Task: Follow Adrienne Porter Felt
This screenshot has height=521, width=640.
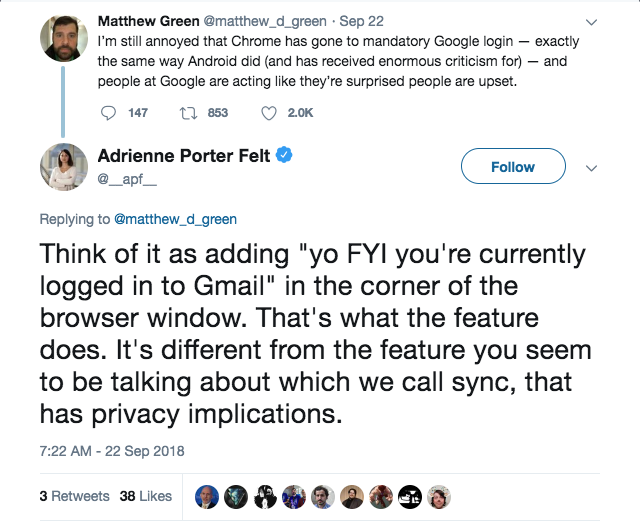Action: (x=512, y=167)
